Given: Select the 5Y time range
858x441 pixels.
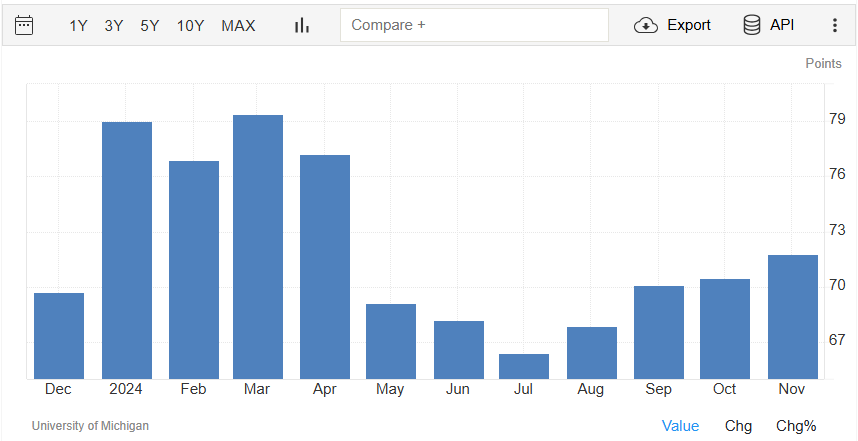Looking at the screenshot, I should [149, 26].
